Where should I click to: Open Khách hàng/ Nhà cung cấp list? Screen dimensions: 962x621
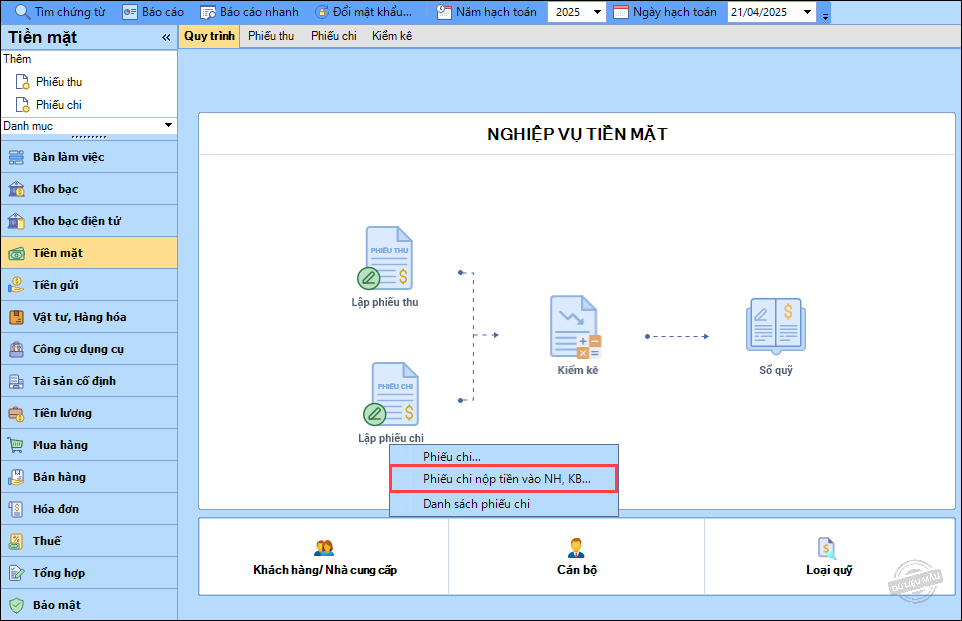[324, 559]
